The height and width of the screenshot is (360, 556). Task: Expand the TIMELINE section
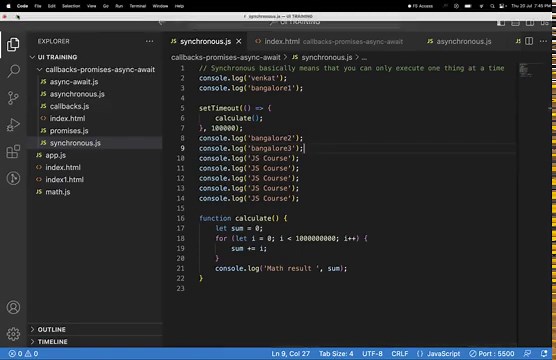[x=95, y=342]
